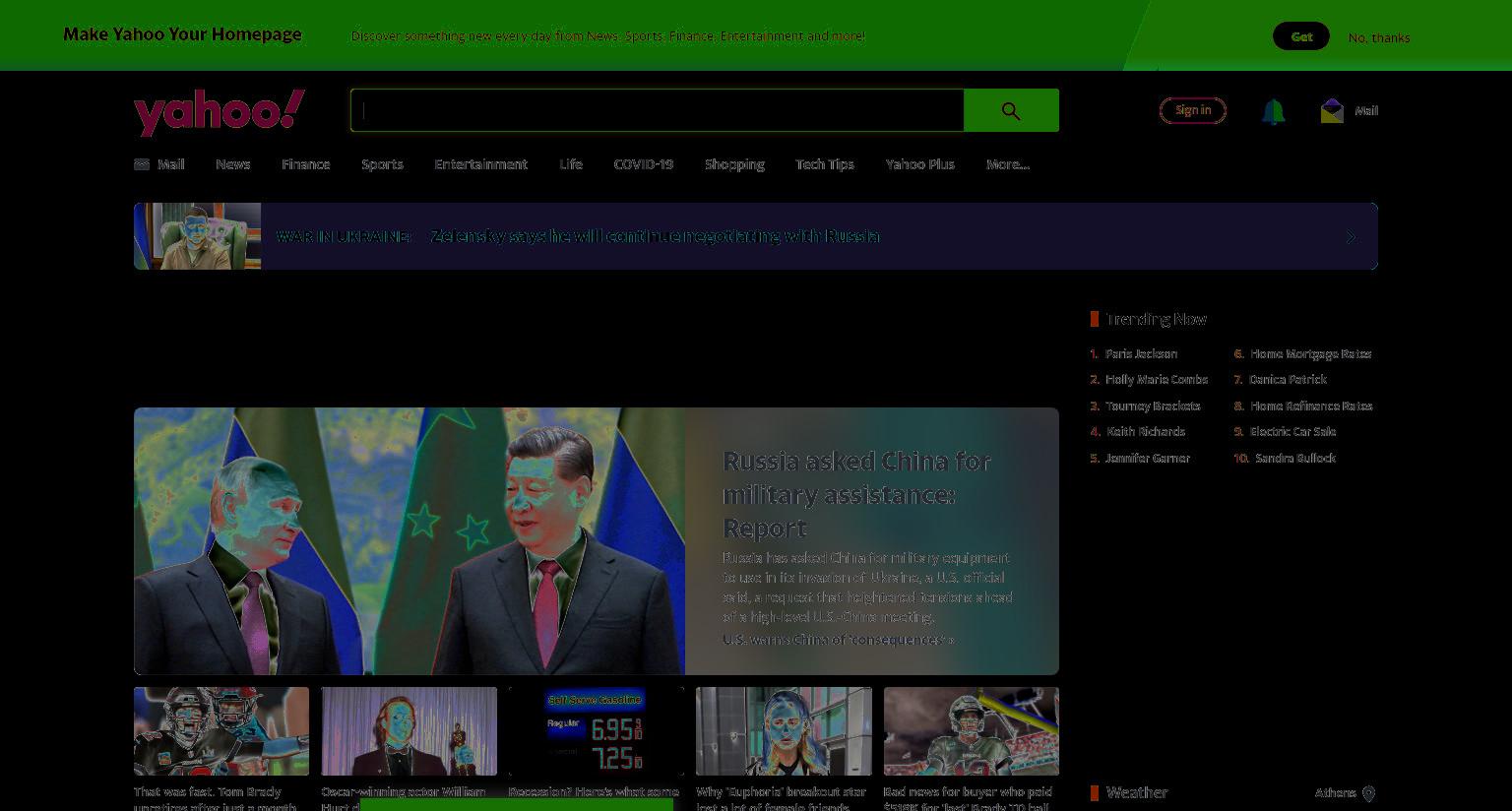Viewport: 1512px width, 811px height.
Task: Click trending topic Danica Patrick
Action: pos(1288,379)
